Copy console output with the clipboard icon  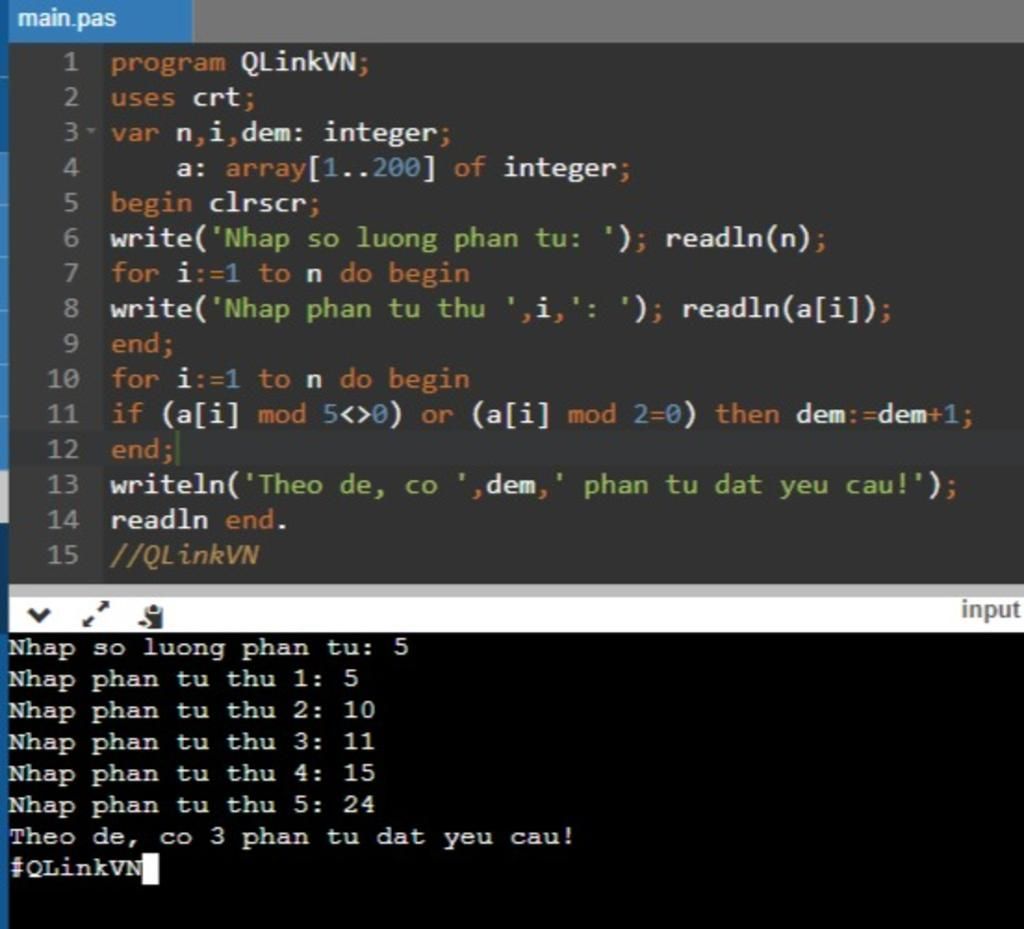(x=152, y=616)
